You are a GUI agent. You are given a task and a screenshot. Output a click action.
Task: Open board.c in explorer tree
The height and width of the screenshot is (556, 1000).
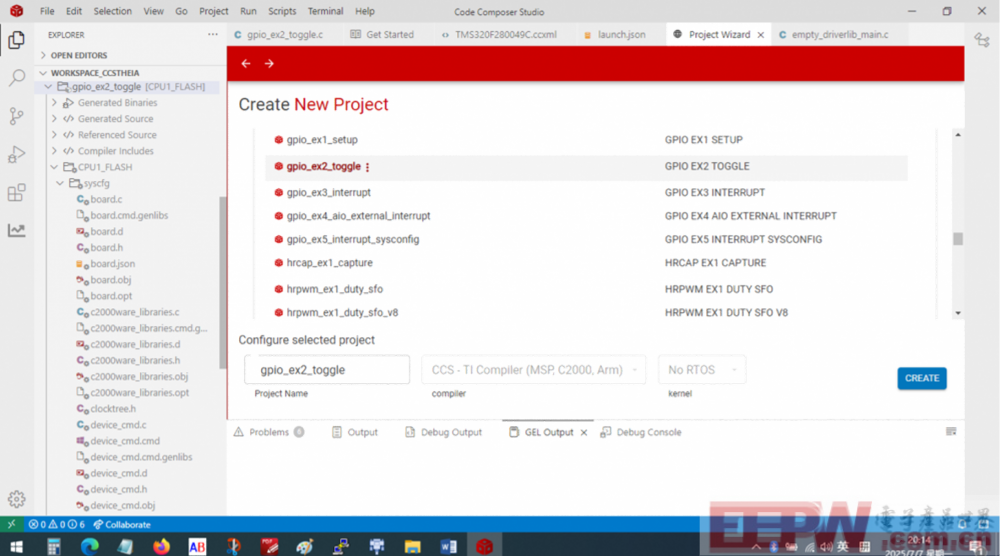[x=106, y=200]
